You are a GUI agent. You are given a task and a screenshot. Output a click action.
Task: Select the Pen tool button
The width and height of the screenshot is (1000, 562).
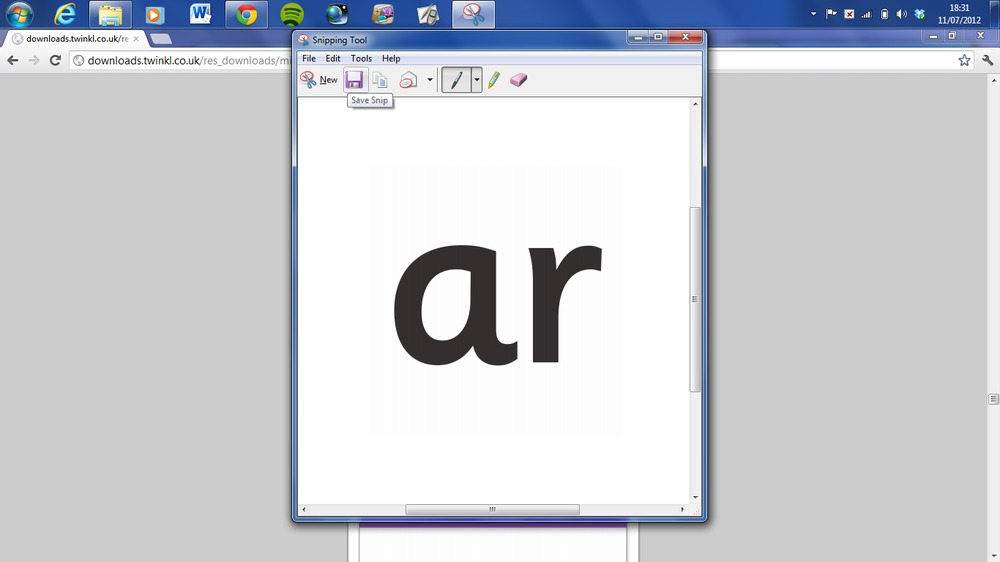[x=456, y=80]
